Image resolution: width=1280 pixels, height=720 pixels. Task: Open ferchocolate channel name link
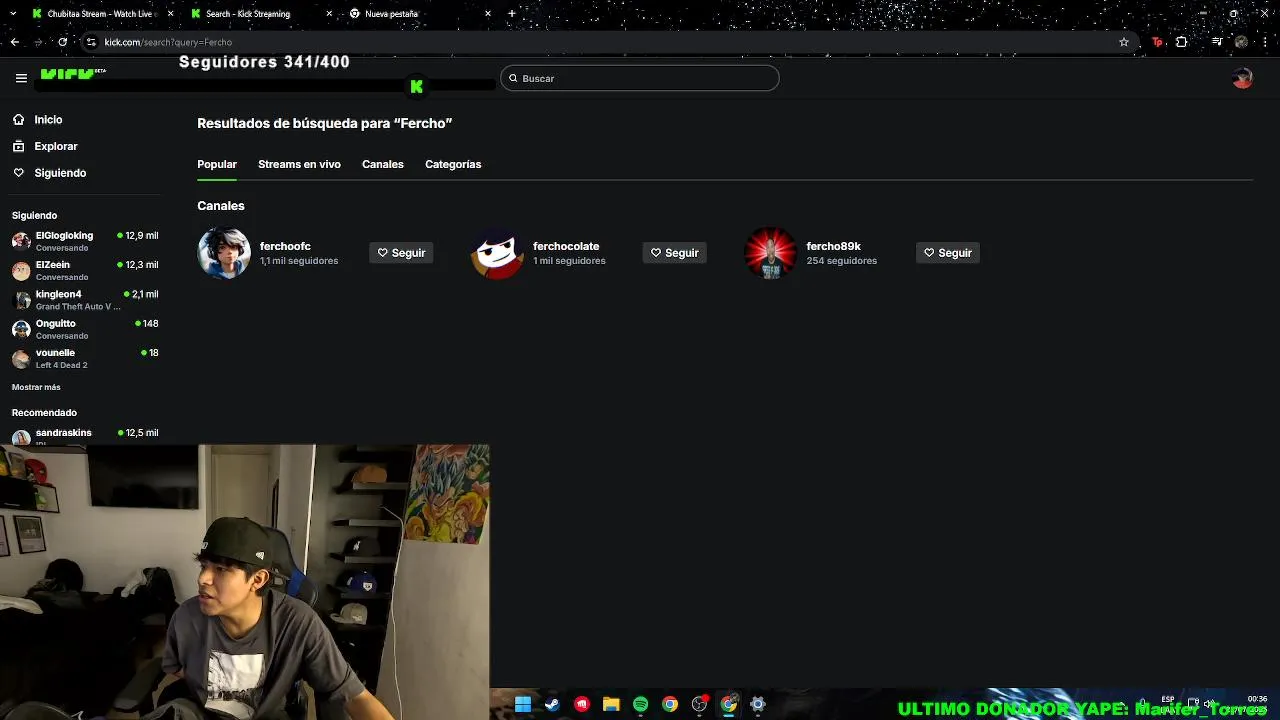pyautogui.click(x=566, y=246)
